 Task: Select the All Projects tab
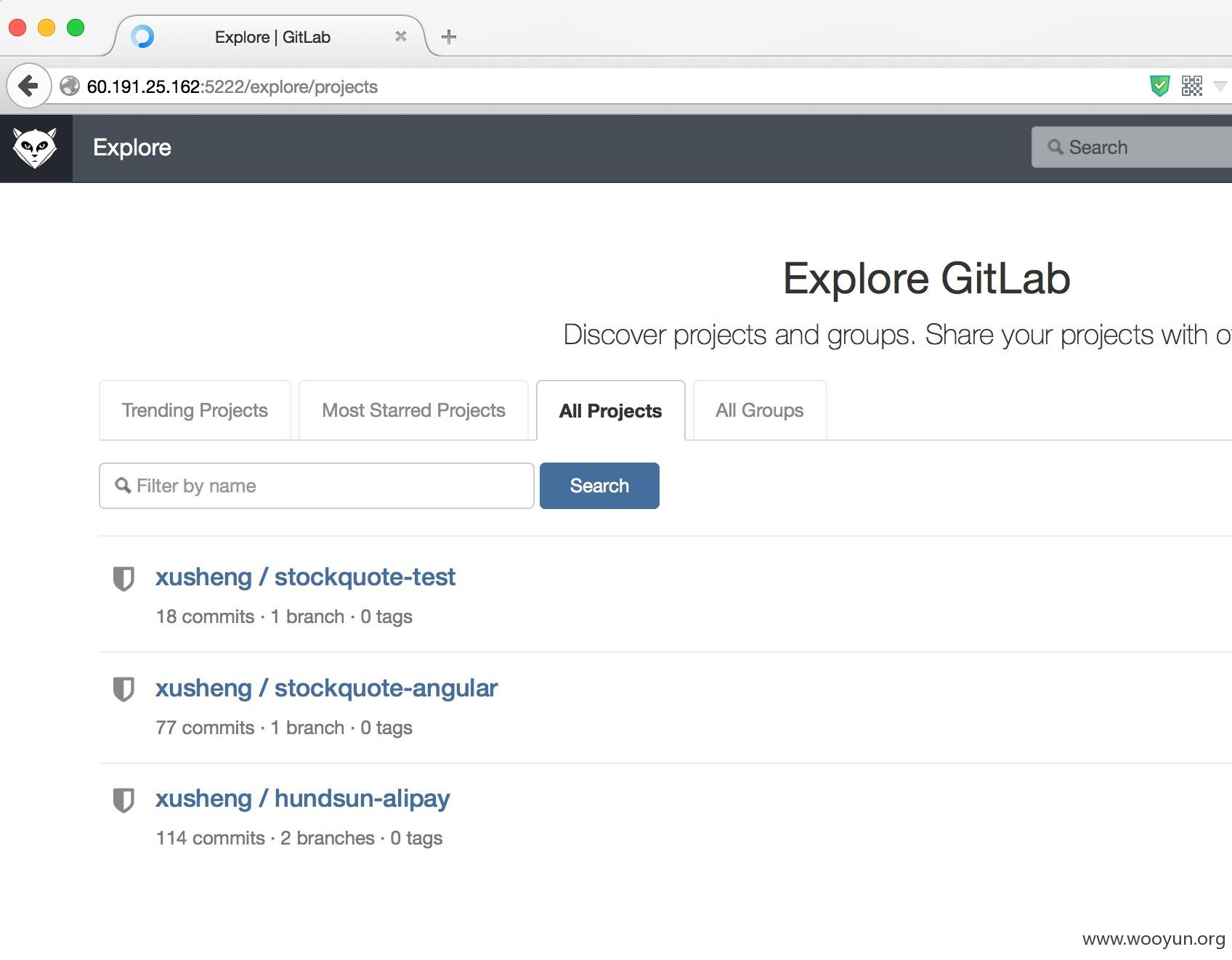tap(611, 410)
